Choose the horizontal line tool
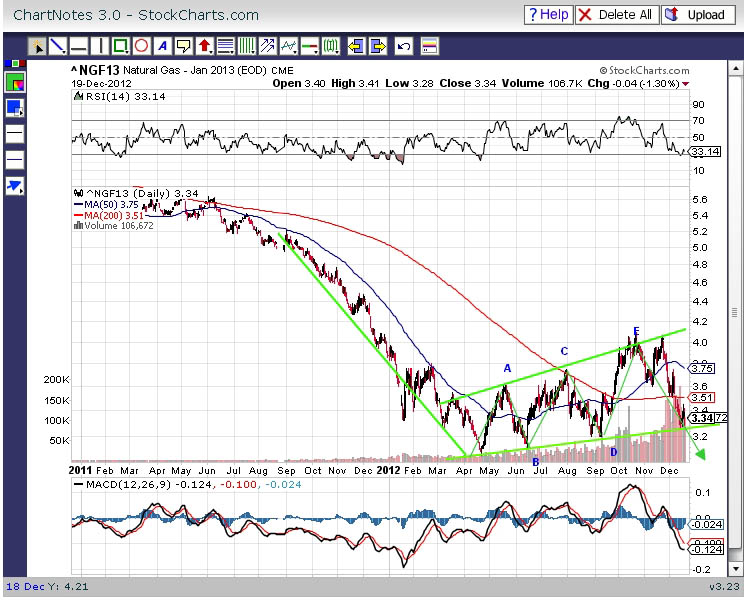This screenshot has width=746, height=600. [79, 46]
